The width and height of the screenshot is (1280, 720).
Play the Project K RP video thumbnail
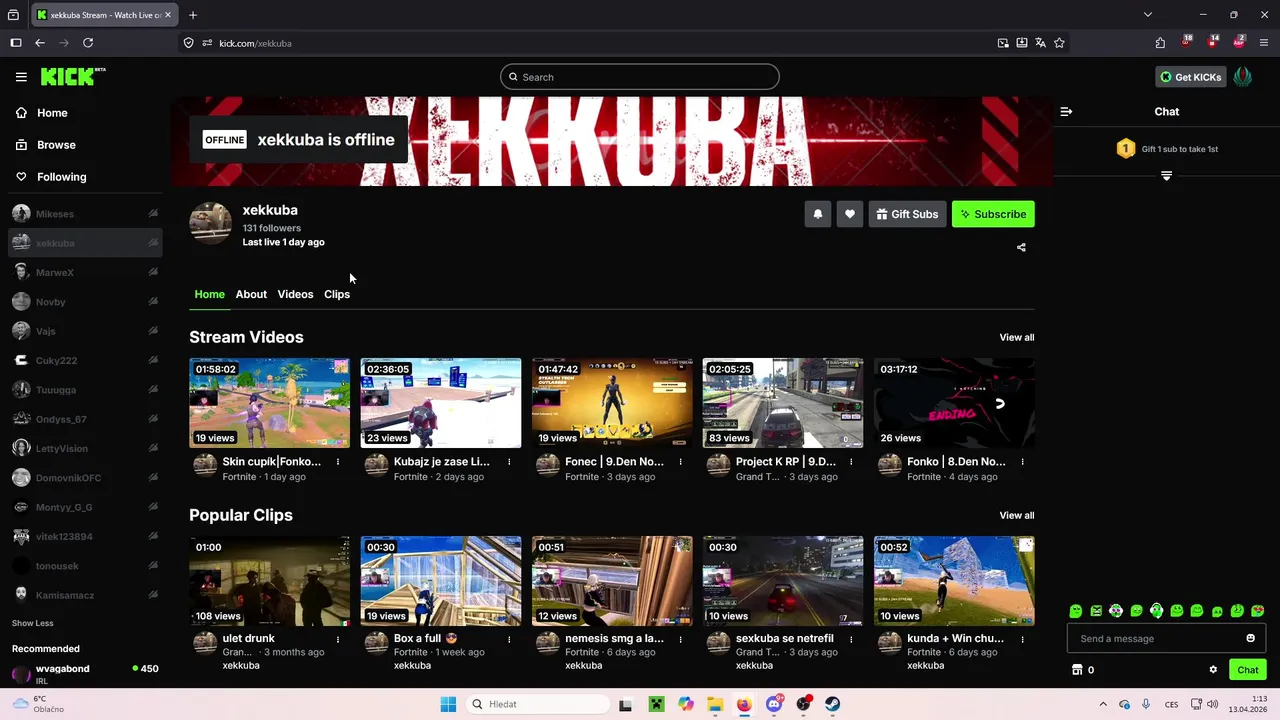[x=783, y=403]
